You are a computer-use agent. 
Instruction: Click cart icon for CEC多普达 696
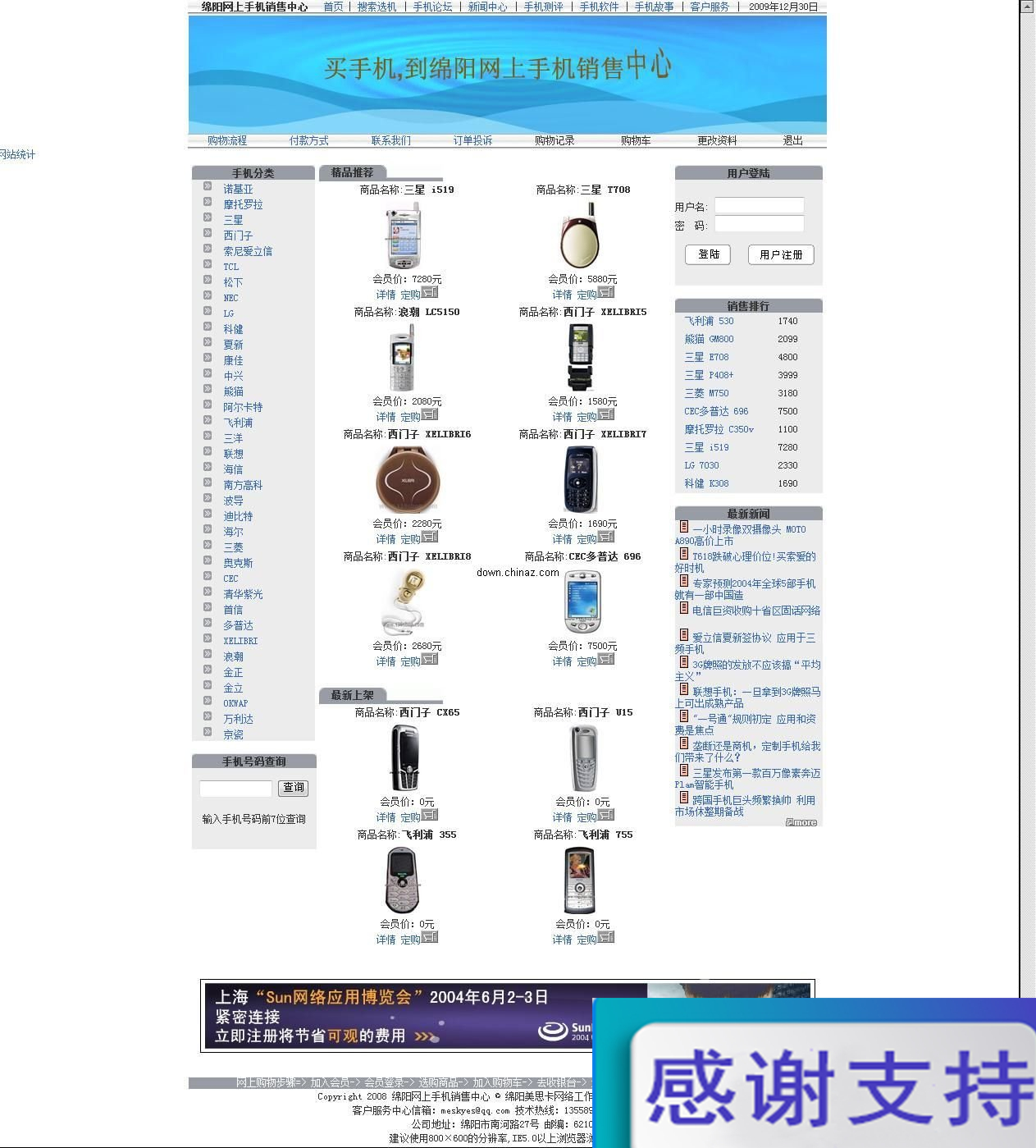605,659
